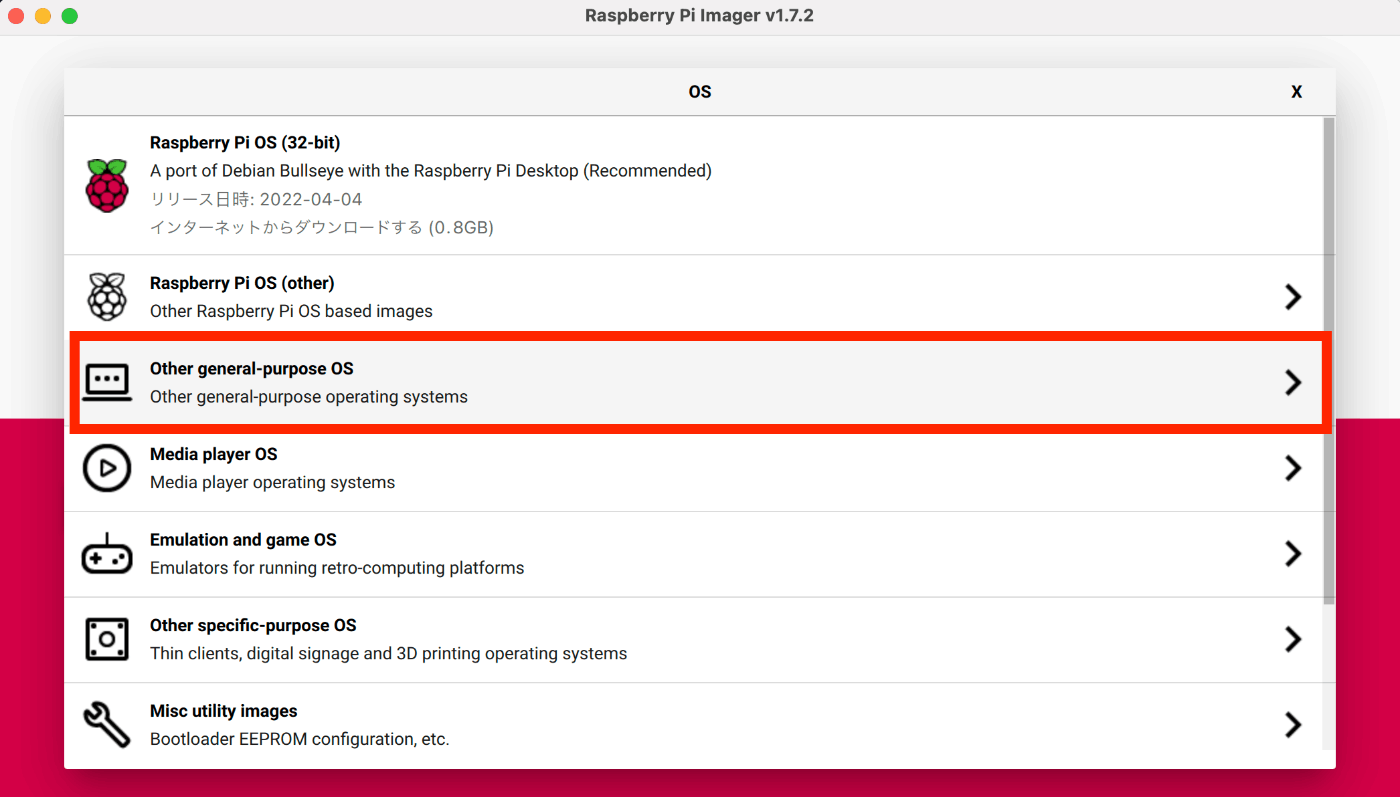Viewport: 1400px width, 797px height.
Task: Click the release date 2022-04-04 text
Action: (x=256, y=199)
